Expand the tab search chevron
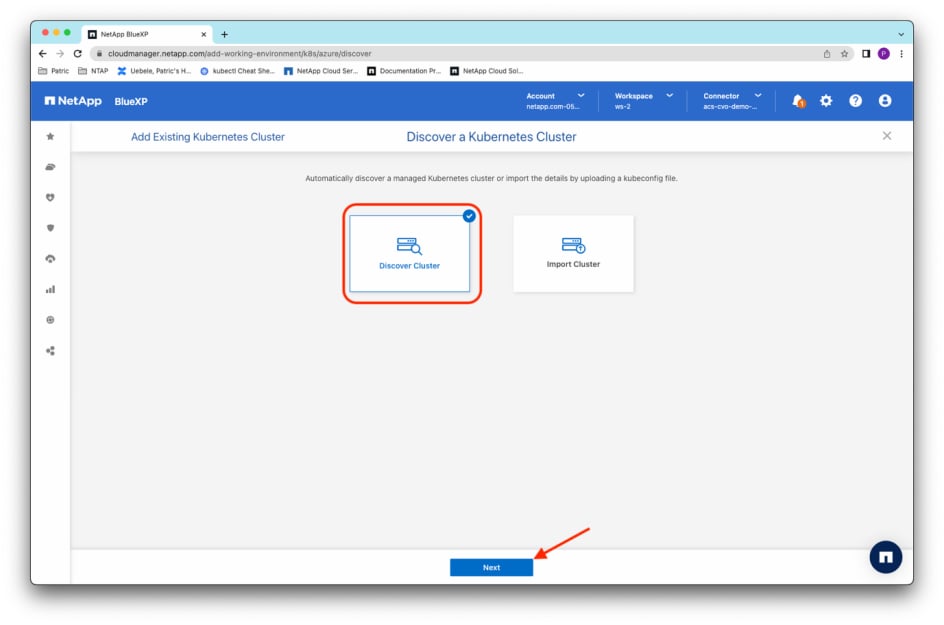Viewport: 944px width, 625px height. (x=901, y=34)
